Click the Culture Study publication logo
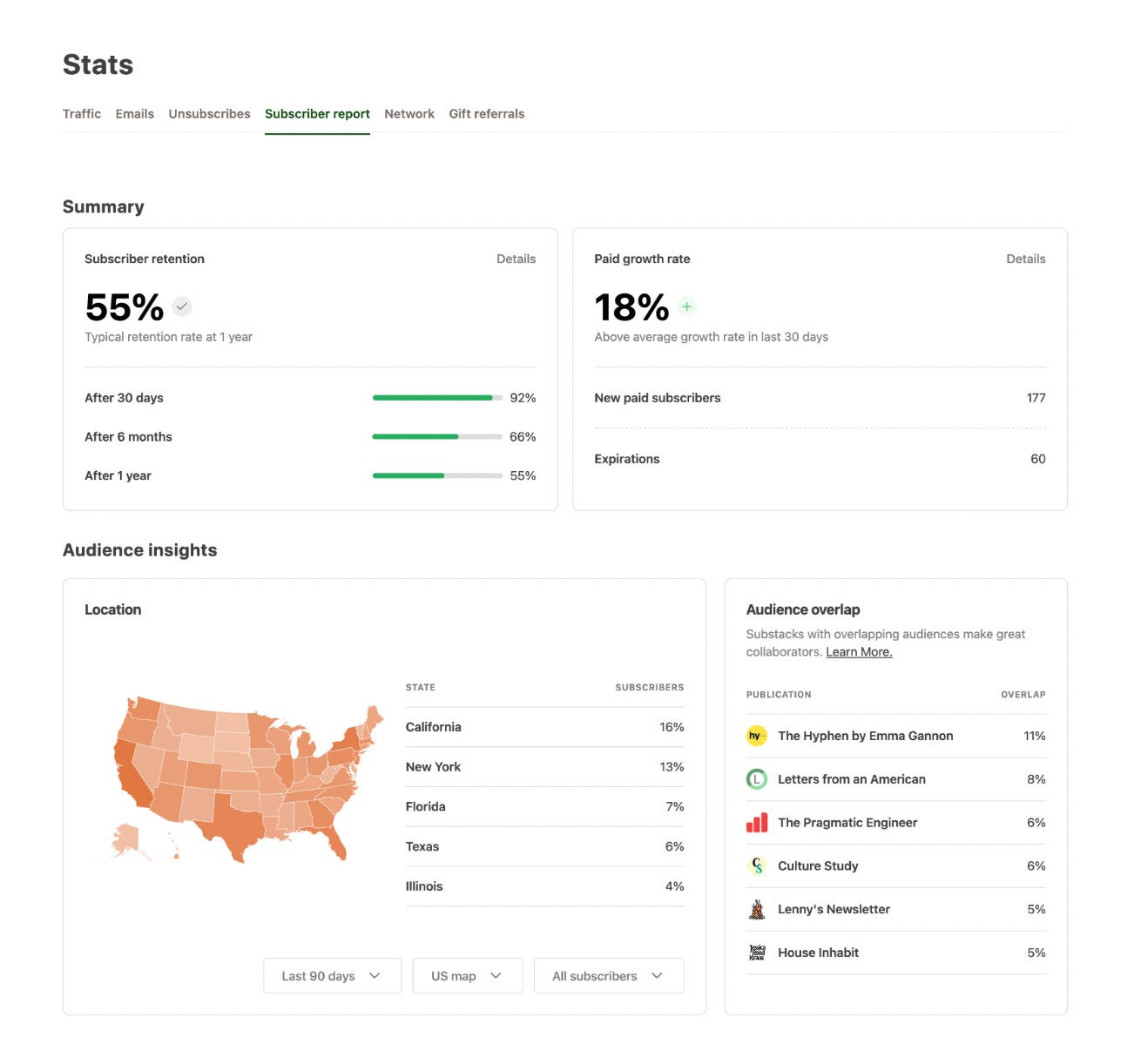Image resolution: width=1141 pixels, height=1064 pixels. click(x=756, y=865)
